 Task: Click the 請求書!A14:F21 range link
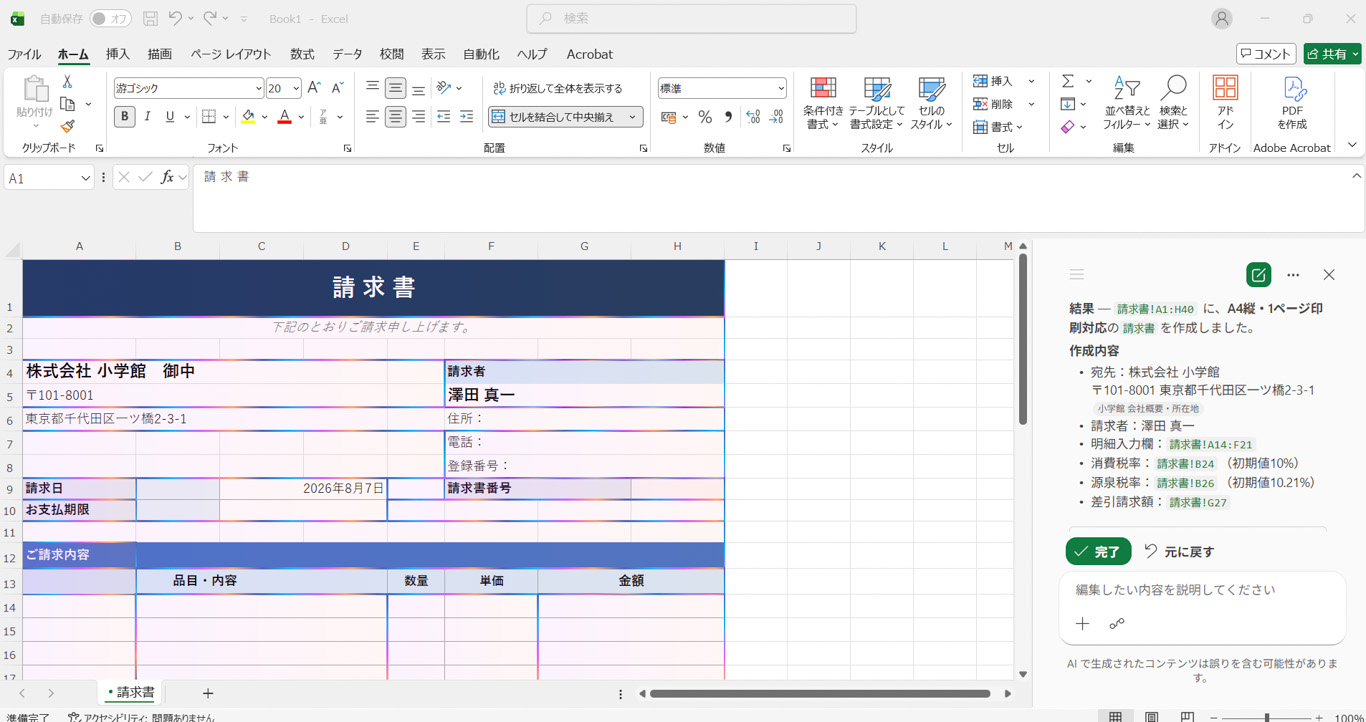[1210, 444]
